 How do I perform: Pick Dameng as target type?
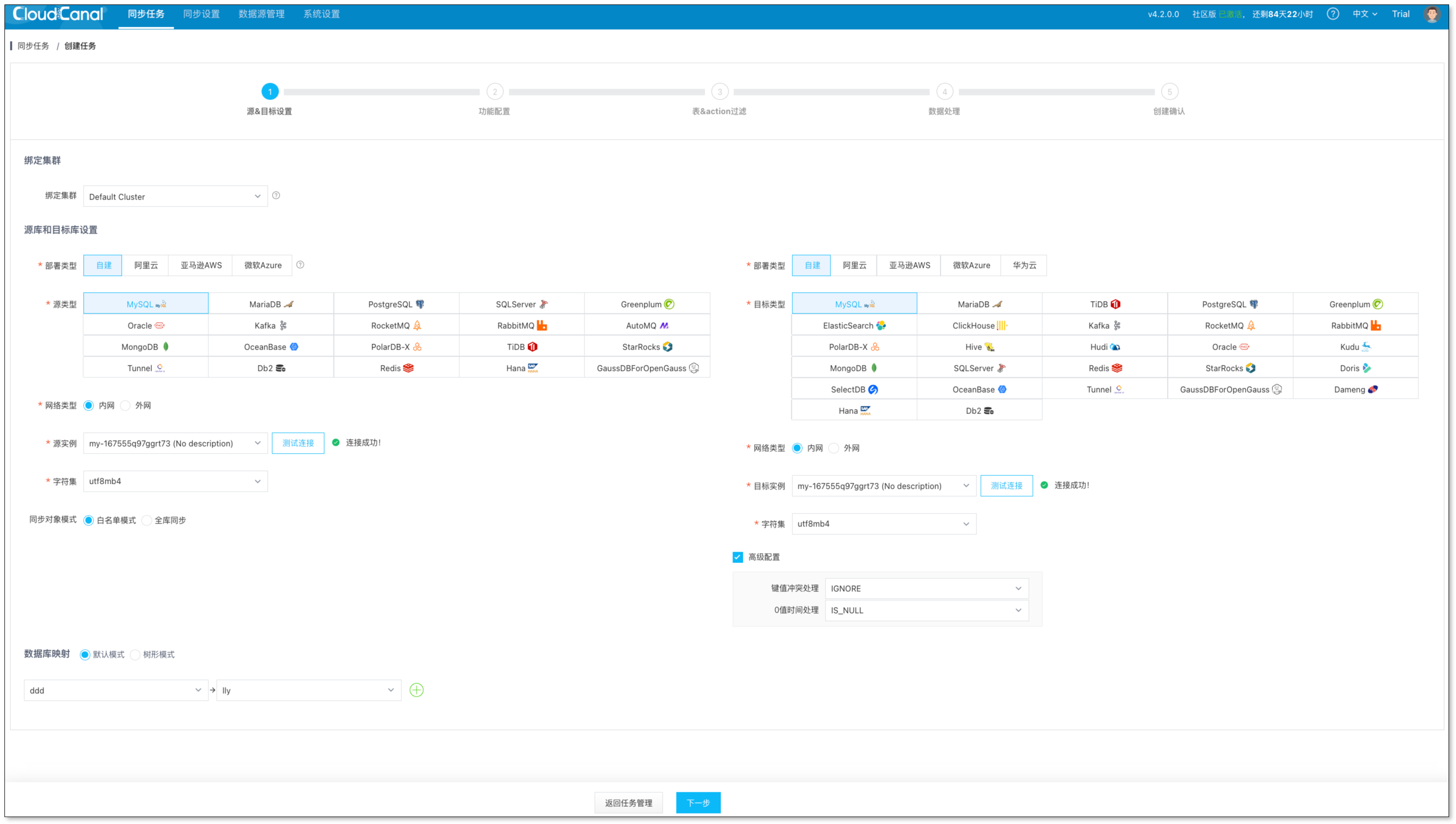1356,389
